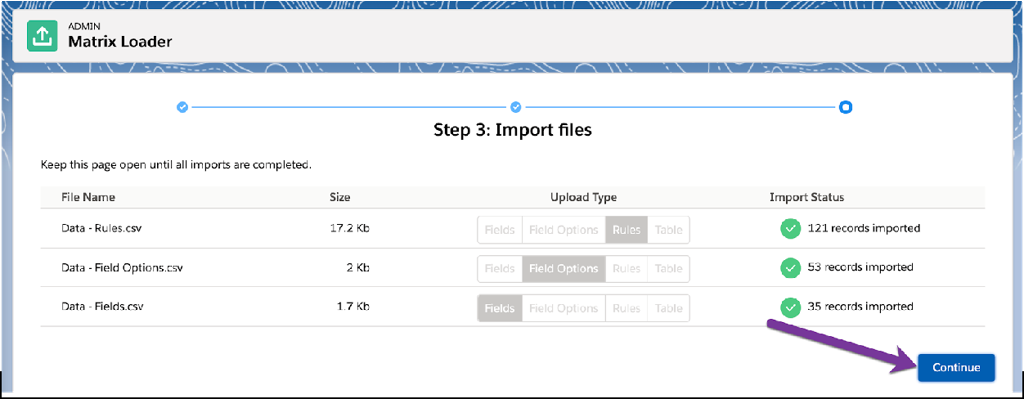Viewport: 1024px width, 399px height.
Task: Click the green checkmark for 121 records imported
Action: [790, 229]
